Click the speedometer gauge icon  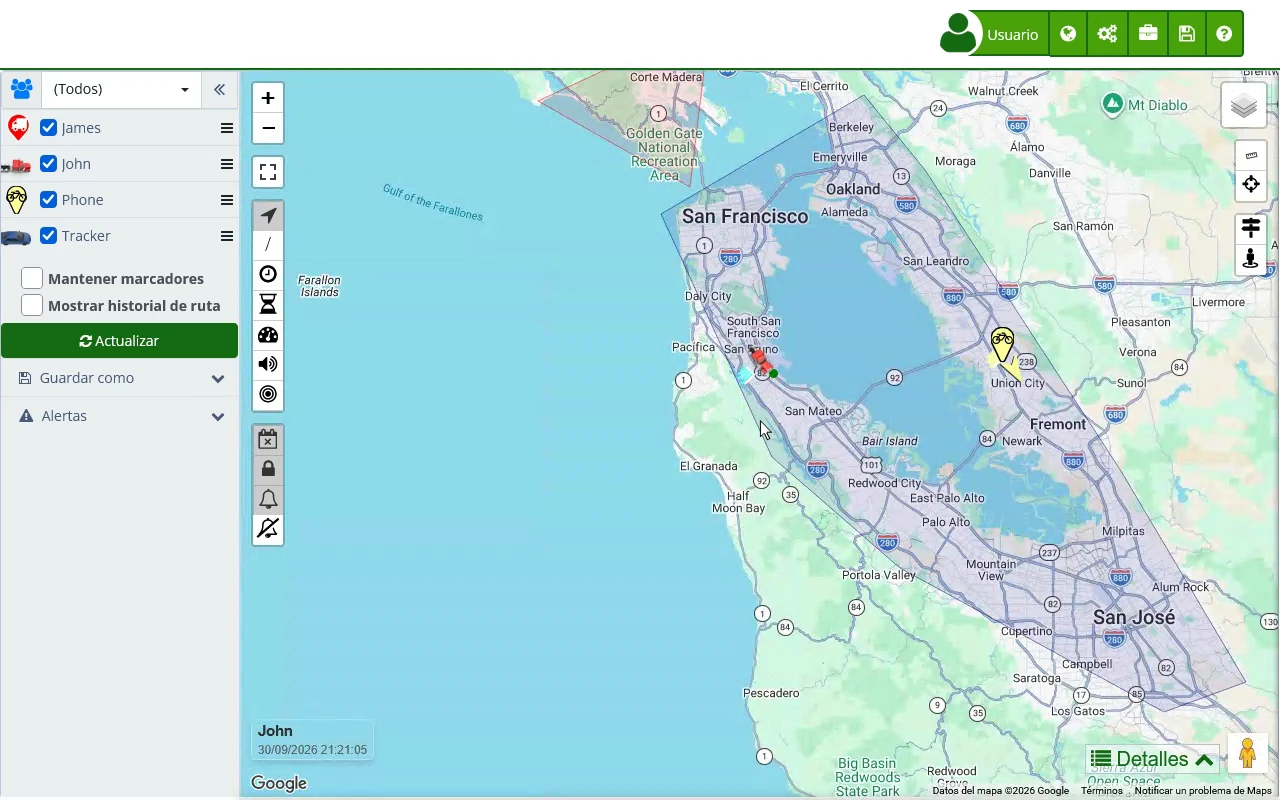(268, 335)
